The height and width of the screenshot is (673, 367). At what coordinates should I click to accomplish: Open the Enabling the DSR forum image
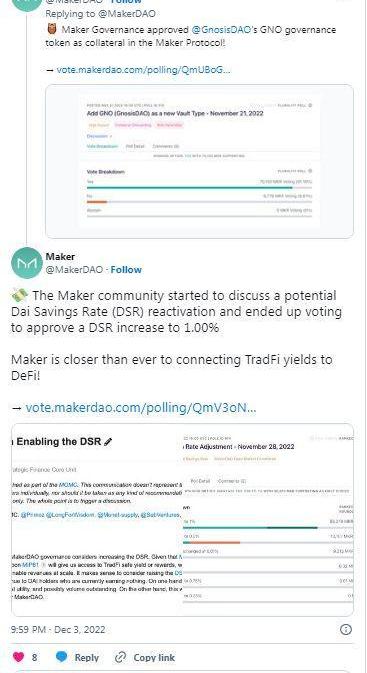coord(97,520)
